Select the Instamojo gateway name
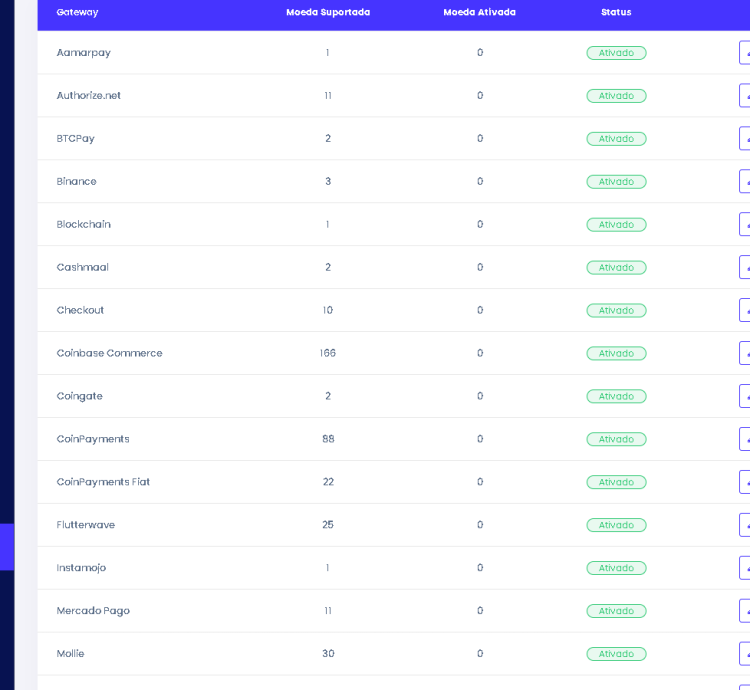This screenshot has height=690, width=750. click(81, 568)
